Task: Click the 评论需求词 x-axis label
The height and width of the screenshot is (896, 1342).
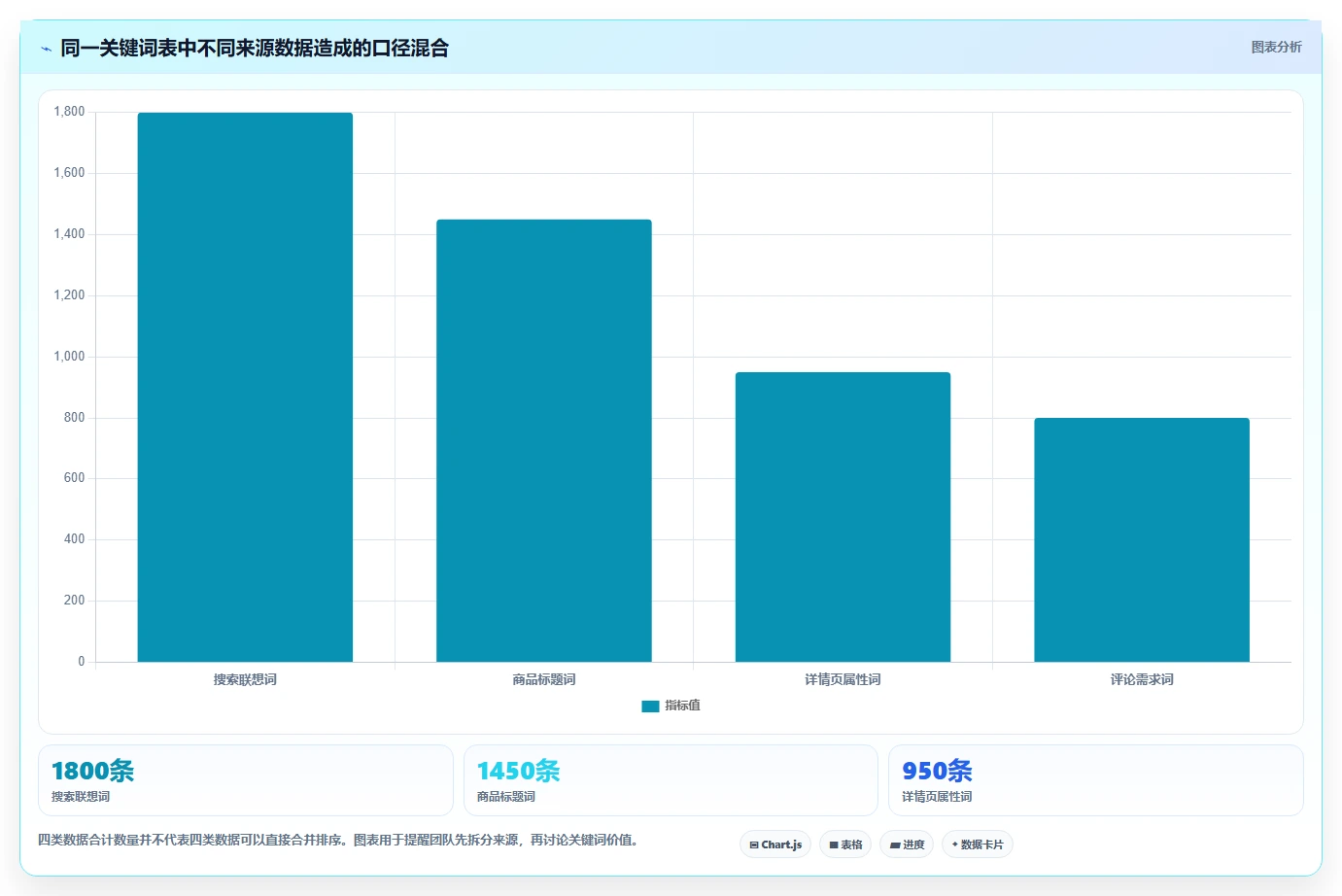Action: 1142,679
